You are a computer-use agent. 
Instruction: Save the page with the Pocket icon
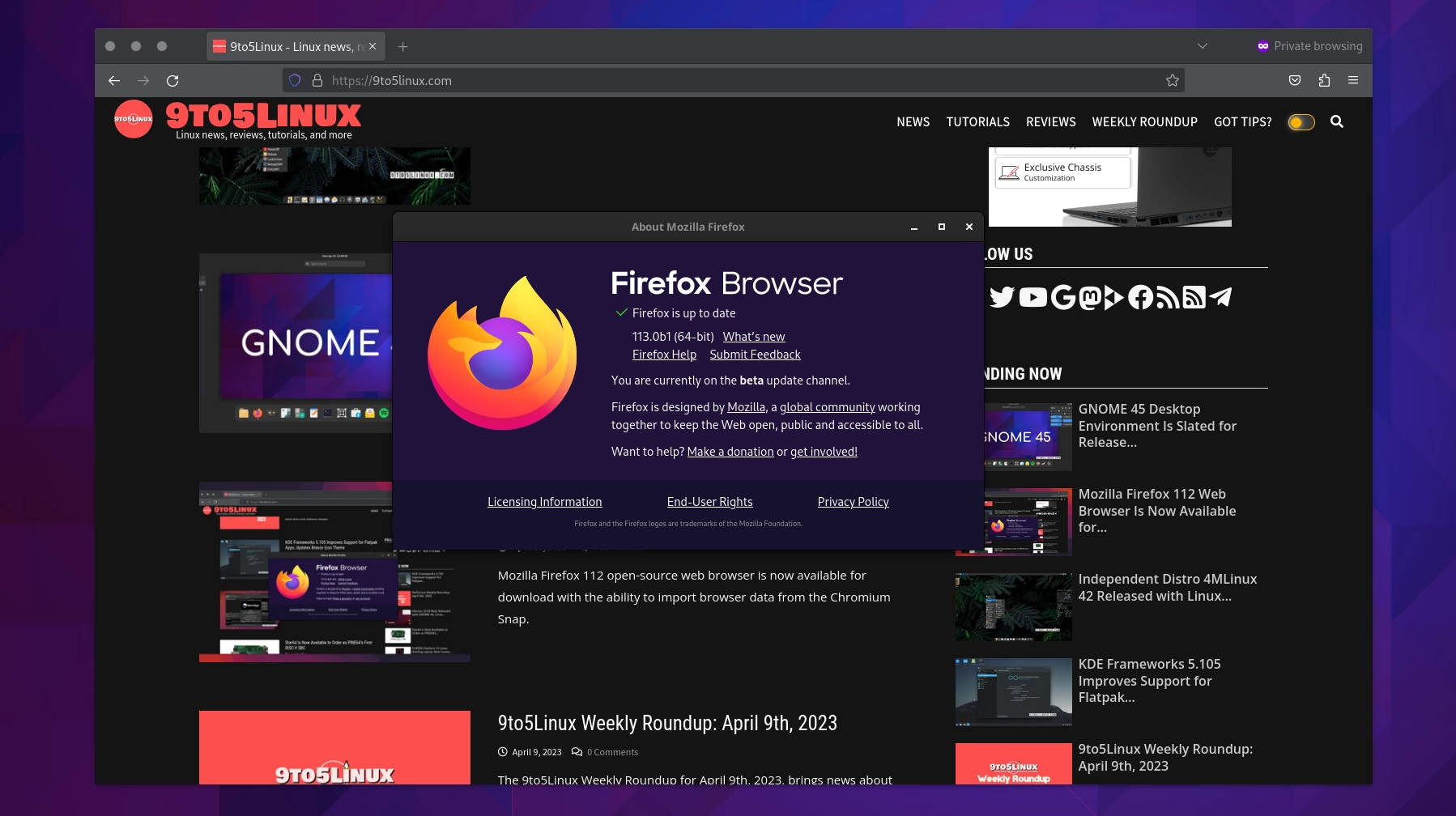pos(1293,80)
